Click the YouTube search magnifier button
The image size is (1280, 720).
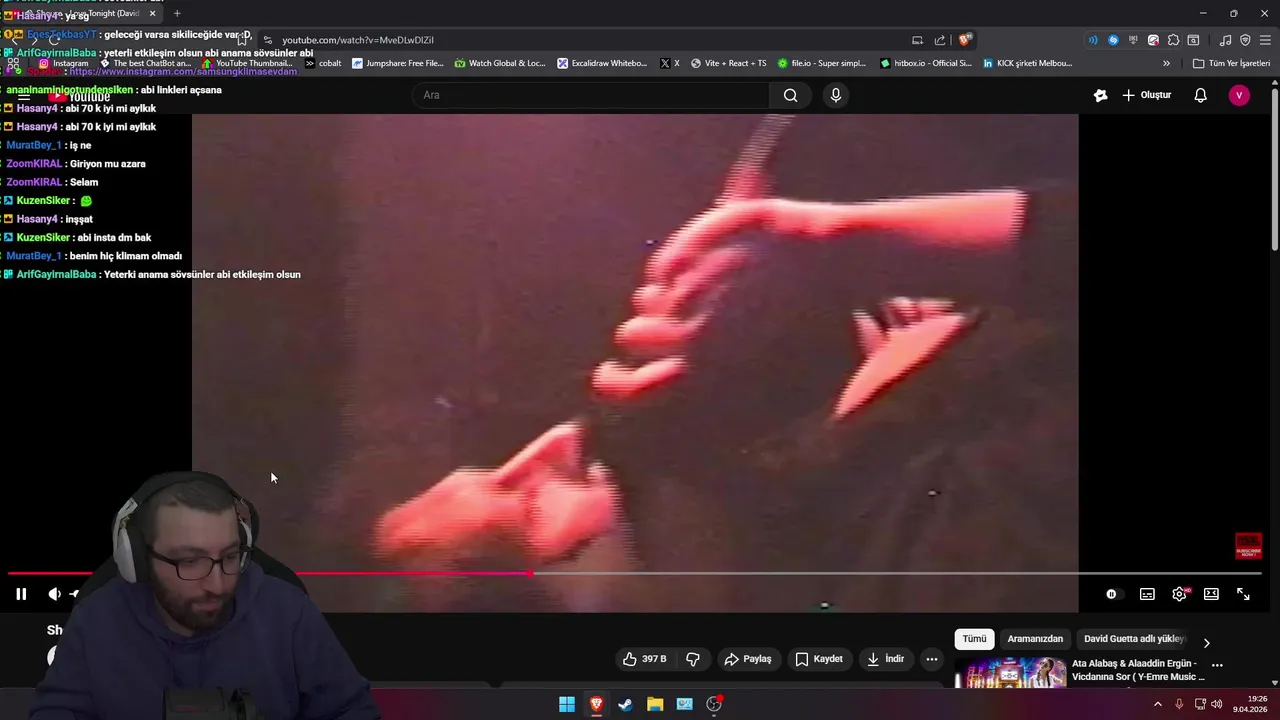[x=791, y=95]
